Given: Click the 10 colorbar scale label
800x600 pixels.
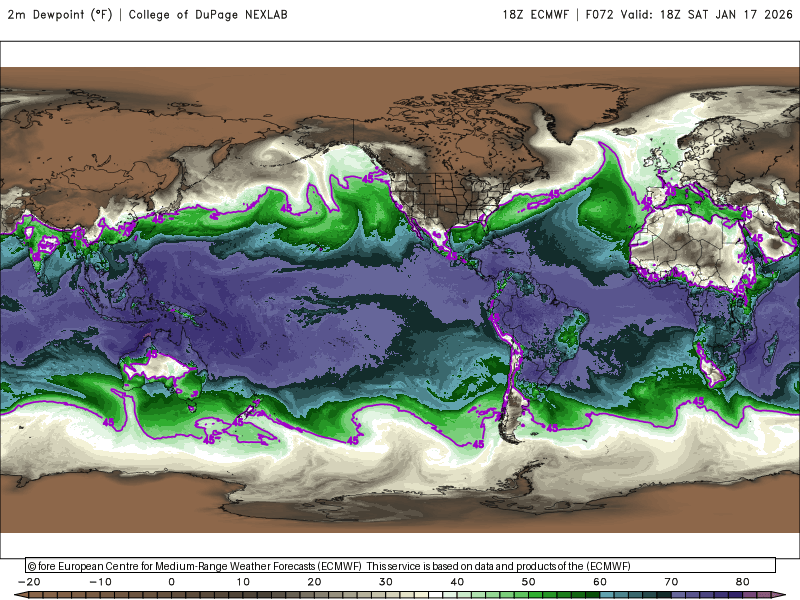Looking at the screenshot, I should coord(243,582).
